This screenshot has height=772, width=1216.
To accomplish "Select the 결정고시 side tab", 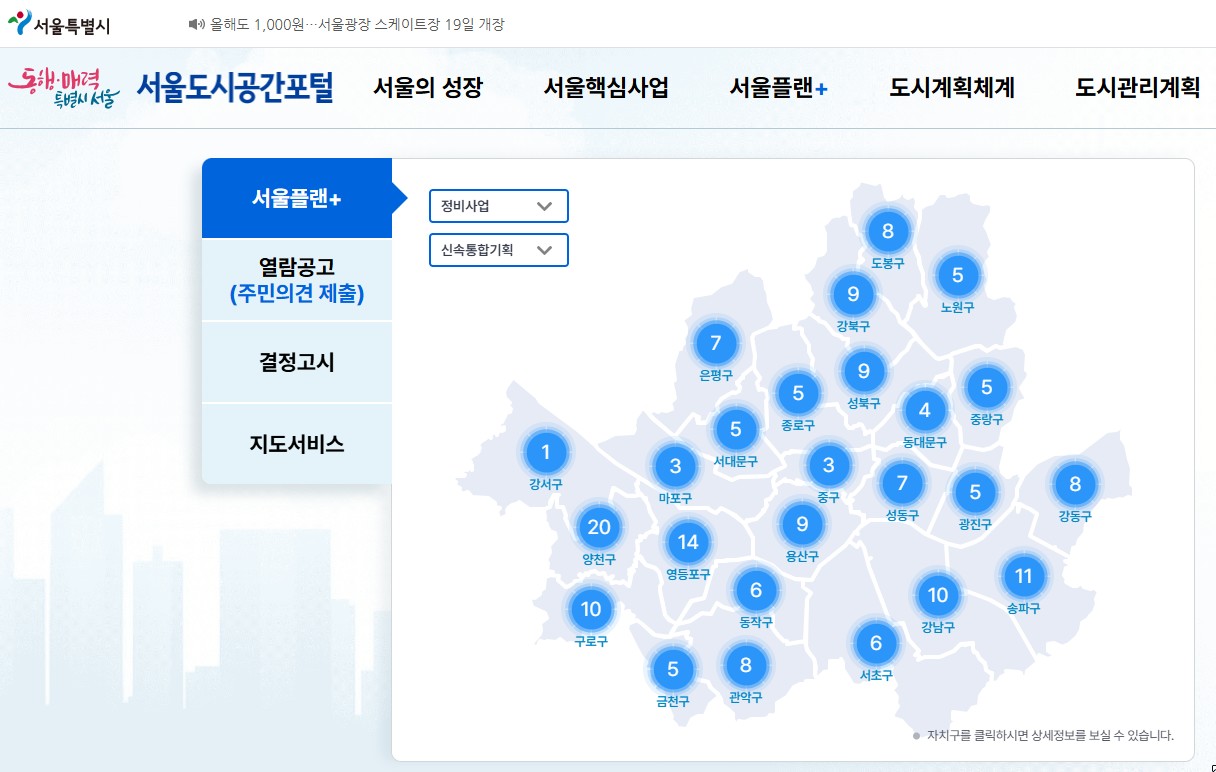I will (x=297, y=362).
